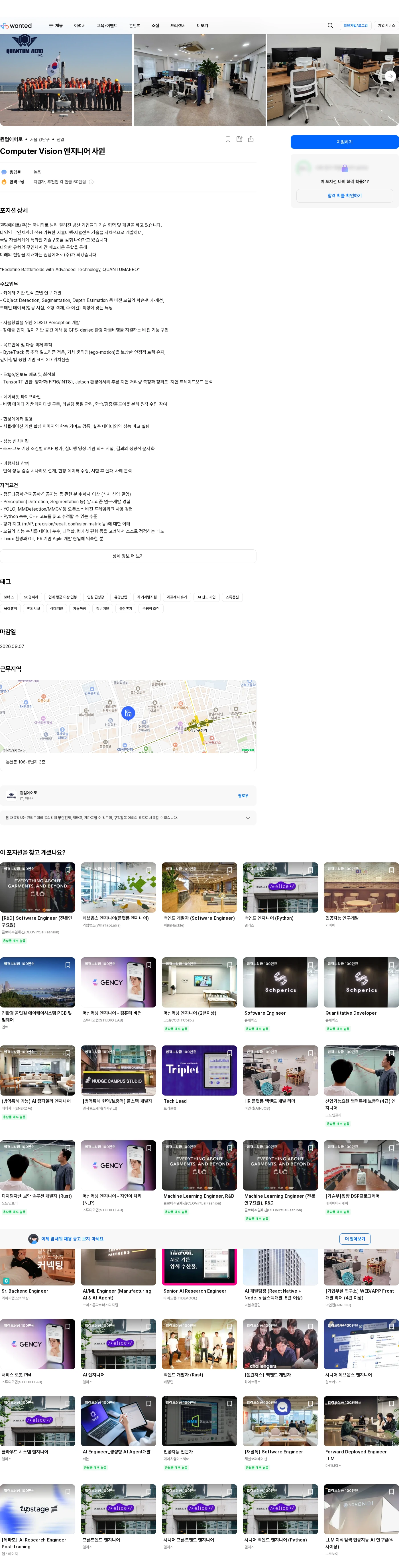Click the 육아휴직 tag
The width and height of the screenshot is (399, 1568).
pos(10,609)
